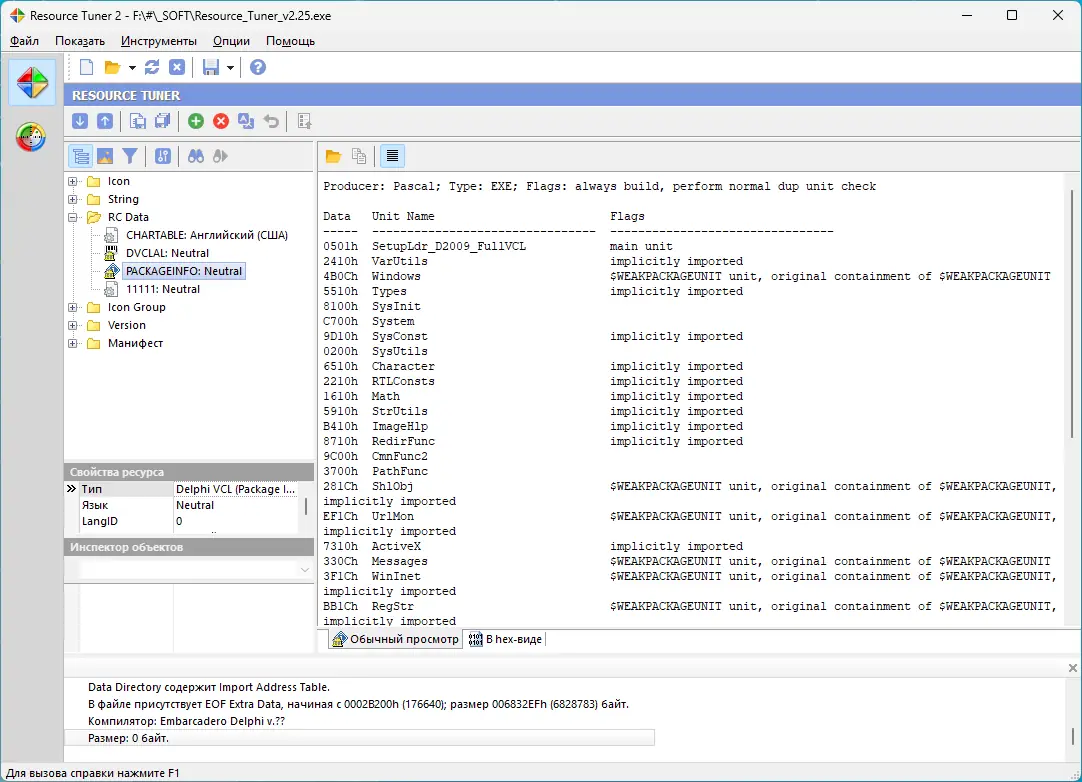This screenshot has height=782, width=1082.
Task: Select the DVCLAL: Neutral resource
Action: coord(167,253)
